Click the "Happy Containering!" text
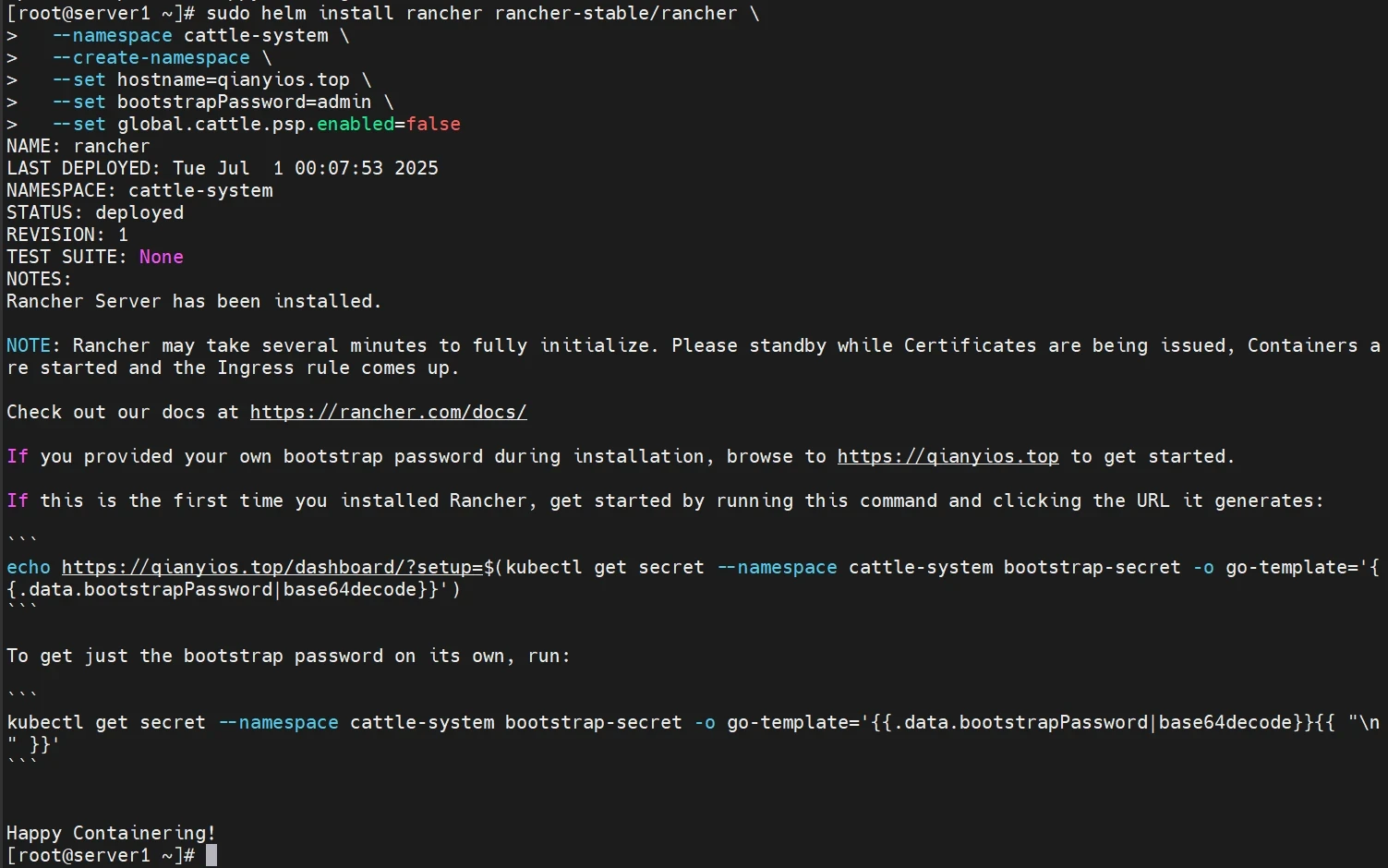Screen dimensions: 1388x868 tap(111, 833)
